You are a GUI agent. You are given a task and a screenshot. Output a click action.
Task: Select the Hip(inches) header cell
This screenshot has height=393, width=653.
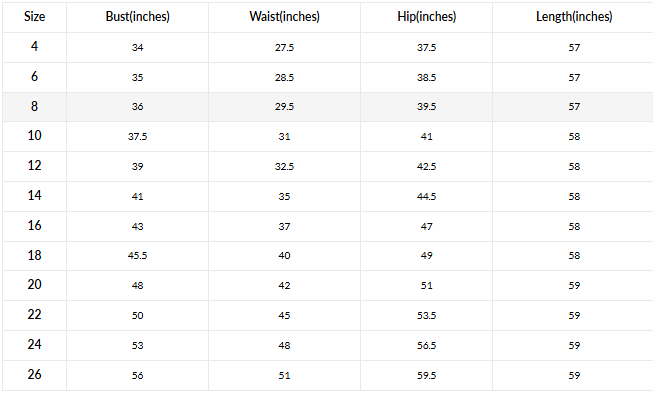pos(426,17)
